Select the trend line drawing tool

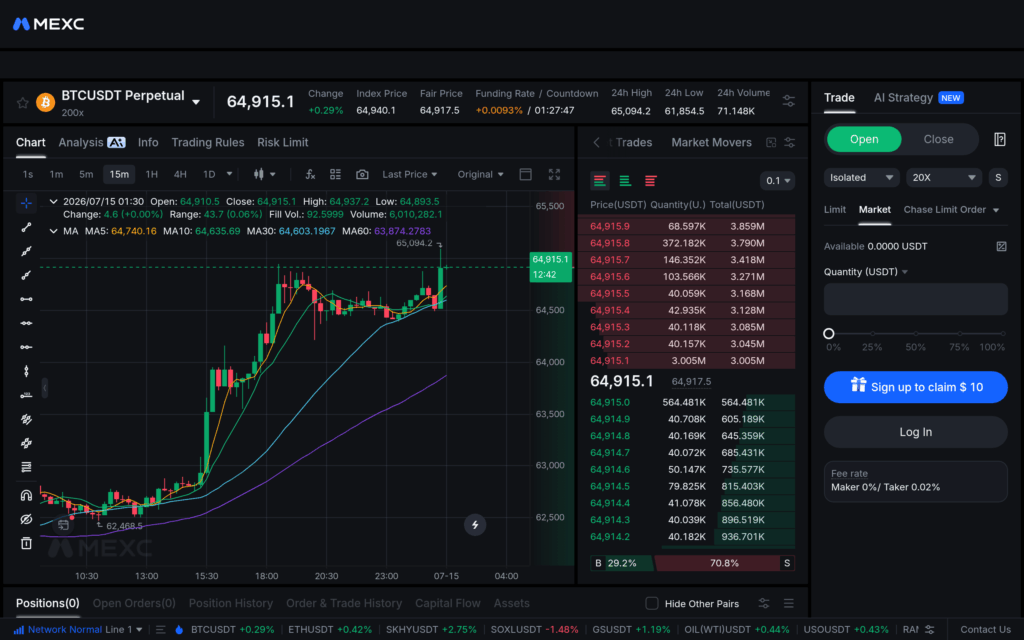(26, 227)
